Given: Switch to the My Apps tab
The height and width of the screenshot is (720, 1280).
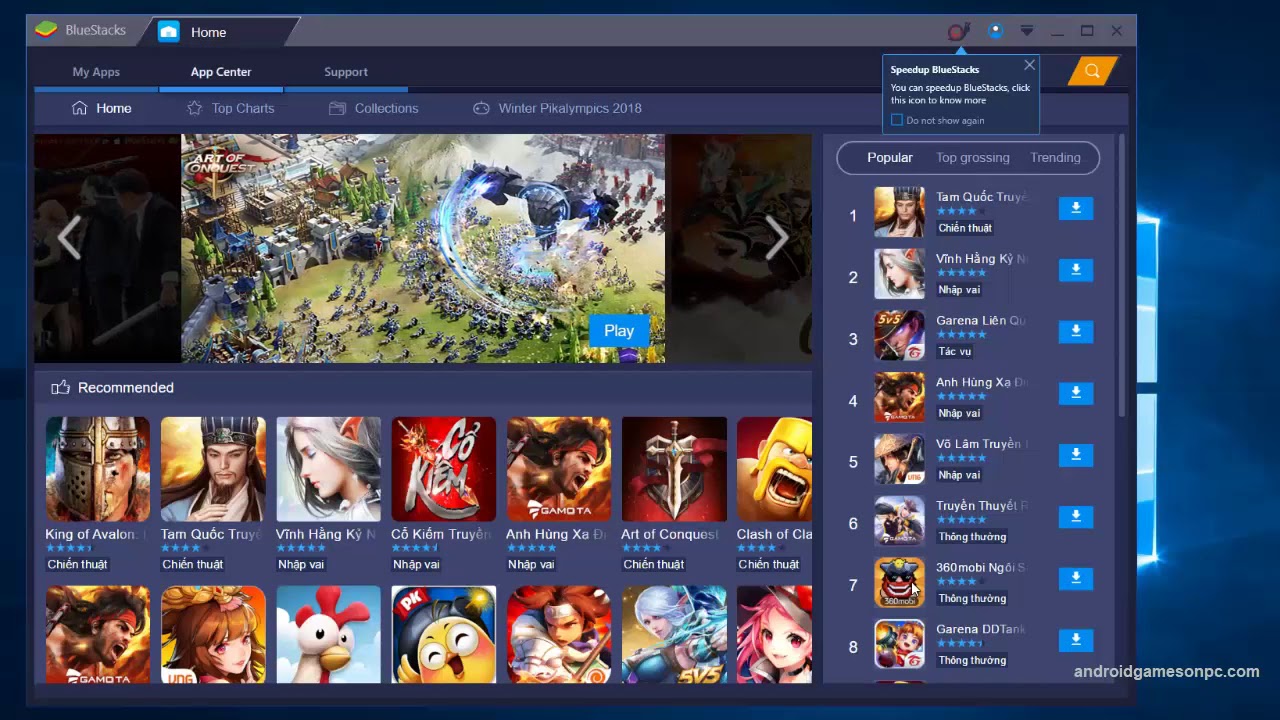Looking at the screenshot, I should point(96,72).
